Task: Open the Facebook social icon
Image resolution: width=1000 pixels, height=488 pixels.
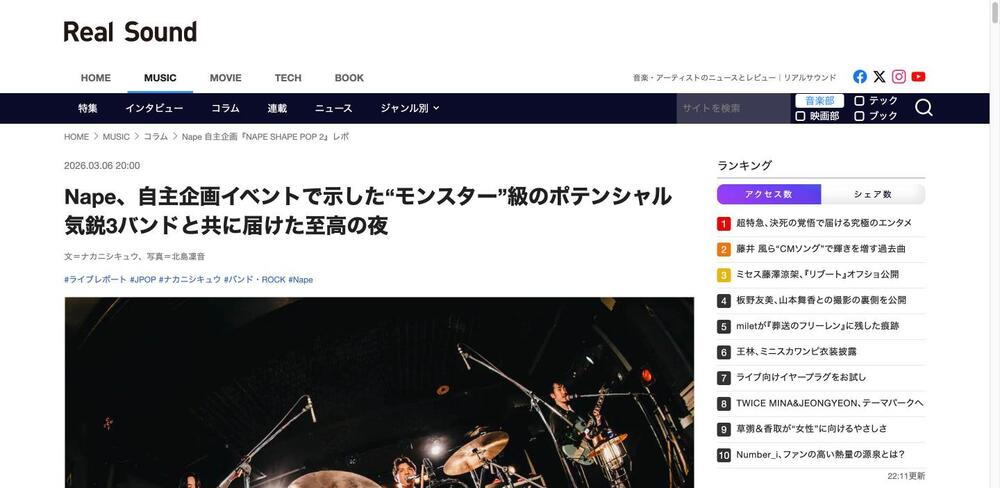Action: point(860,77)
